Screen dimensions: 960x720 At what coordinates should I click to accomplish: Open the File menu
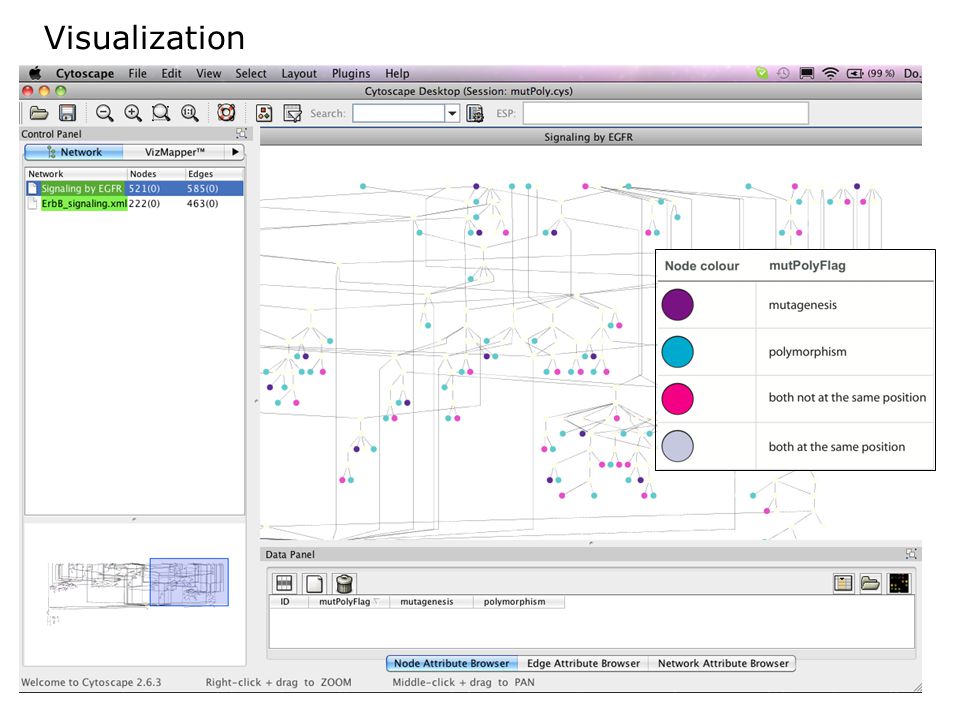[137, 73]
